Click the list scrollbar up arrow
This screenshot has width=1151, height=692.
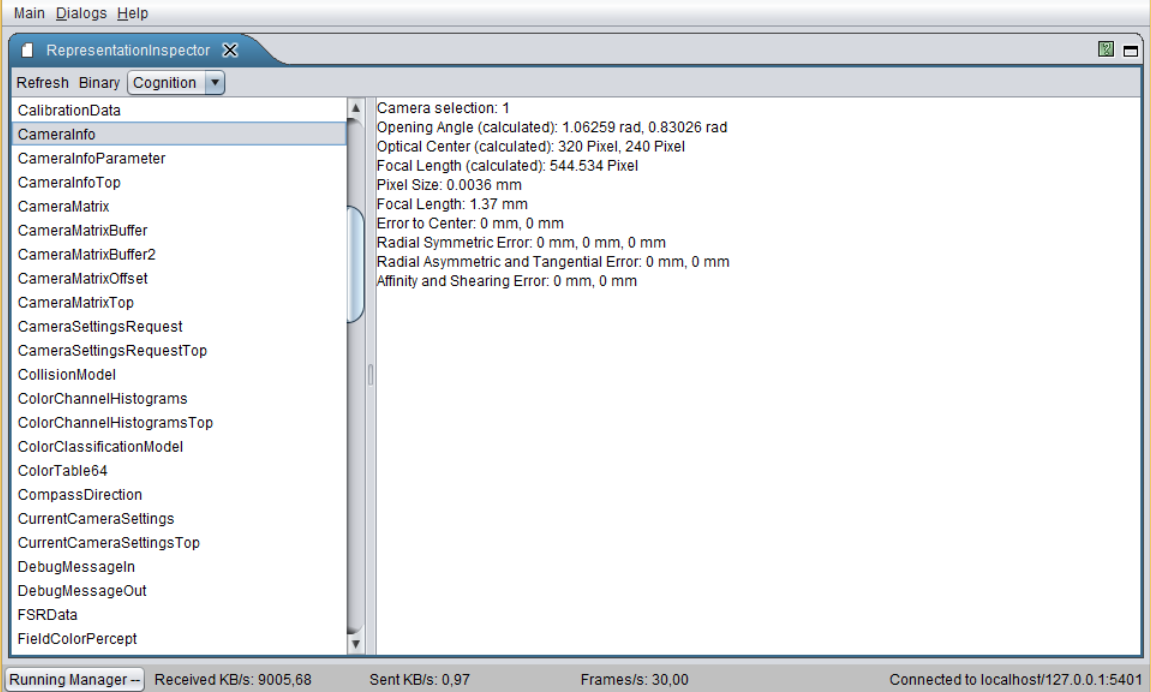355,107
